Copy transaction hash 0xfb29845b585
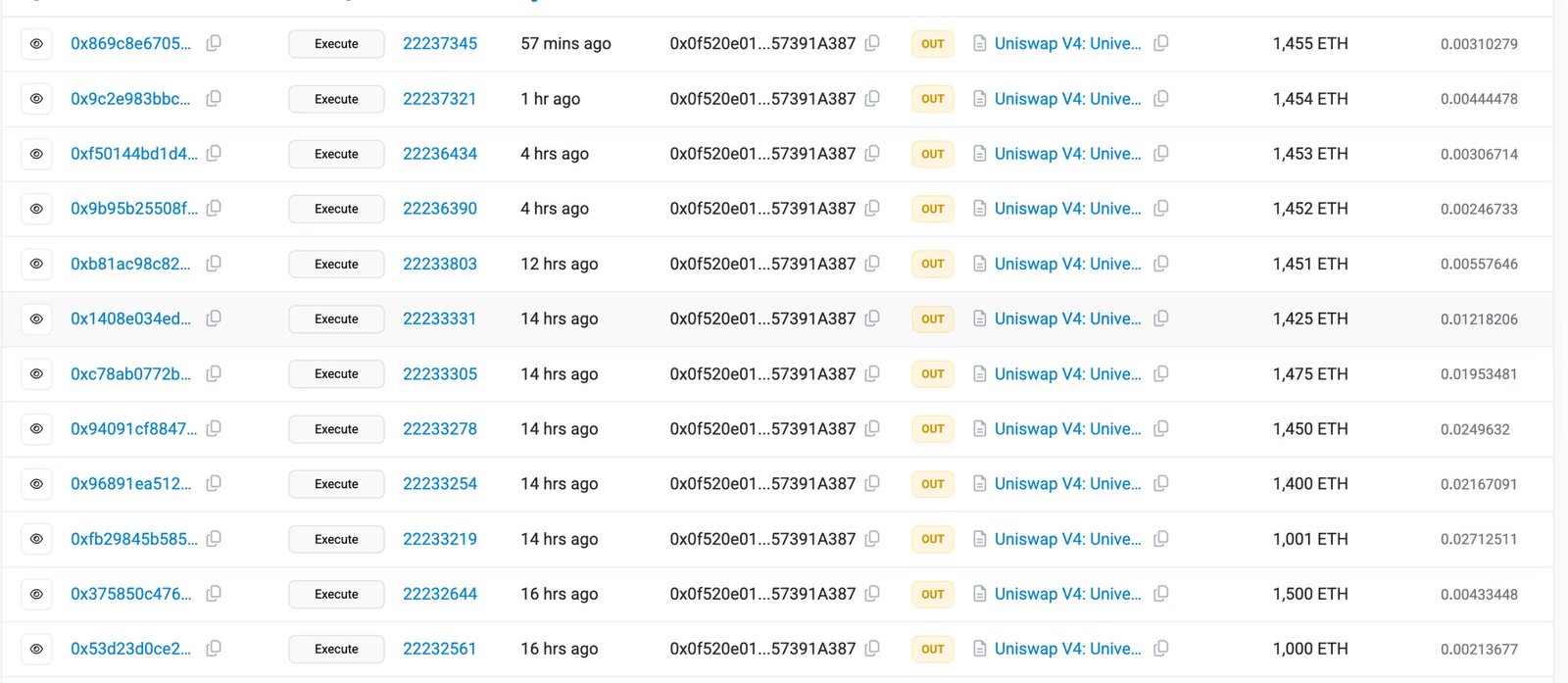The image size is (1568, 683). click(214, 538)
